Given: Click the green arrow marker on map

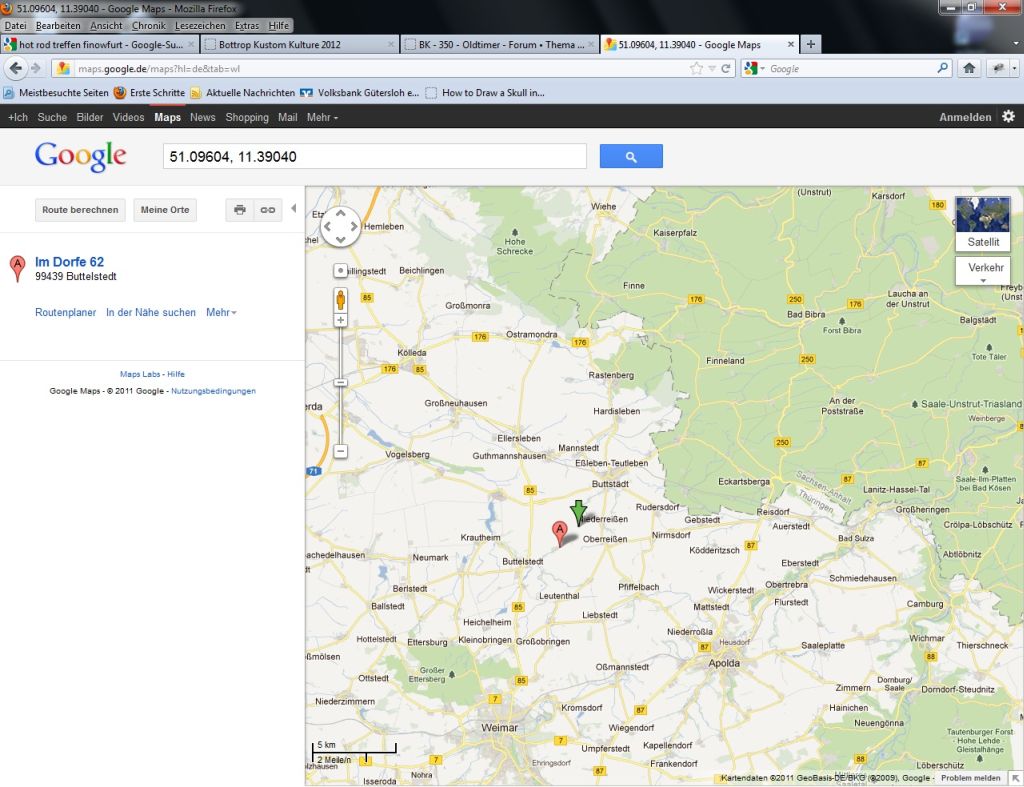Looking at the screenshot, I should point(578,510).
